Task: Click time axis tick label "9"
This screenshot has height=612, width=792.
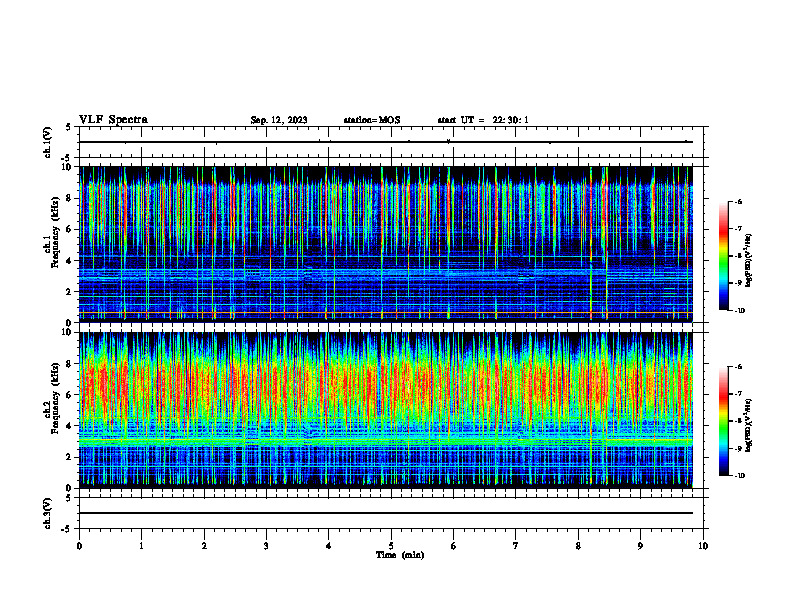Action: (640, 546)
